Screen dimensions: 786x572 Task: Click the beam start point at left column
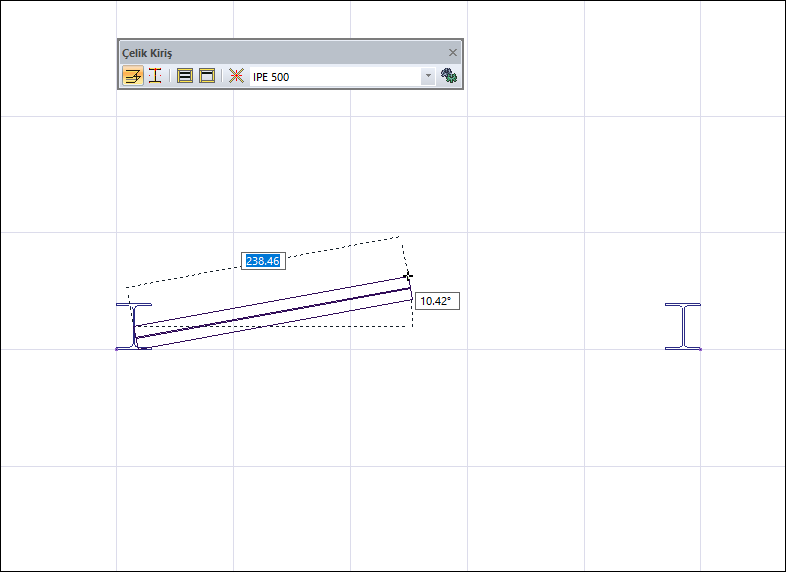[x=136, y=338]
